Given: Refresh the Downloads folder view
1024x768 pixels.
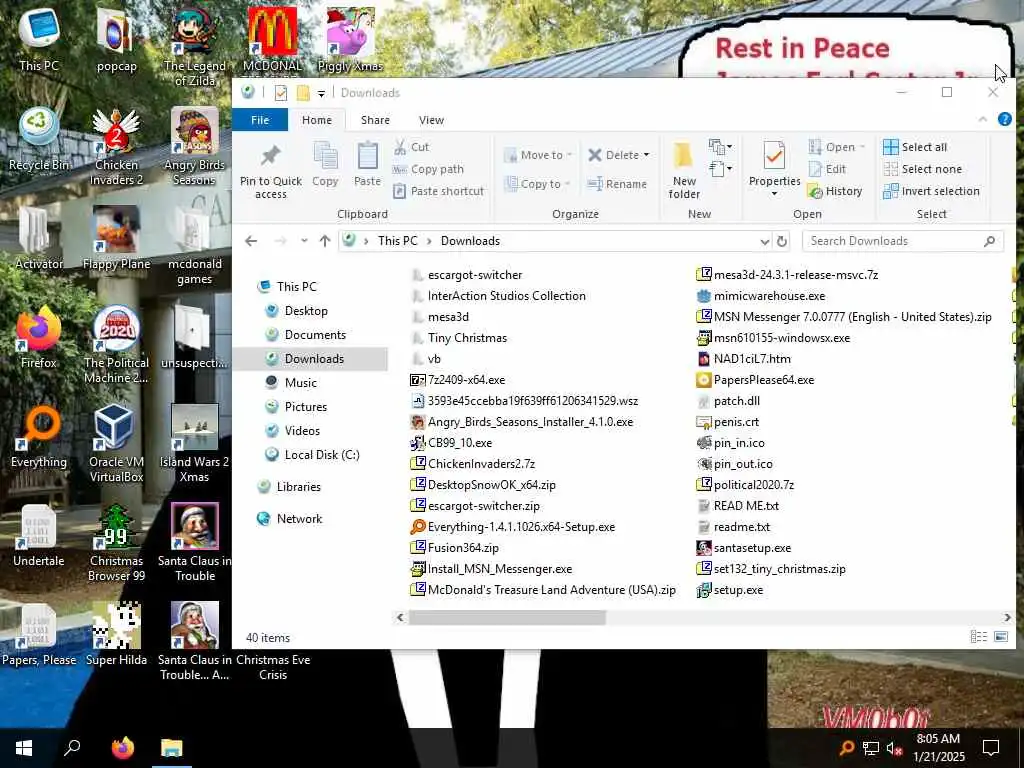Looking at the screenshot, I should click(x=782, y=241).
